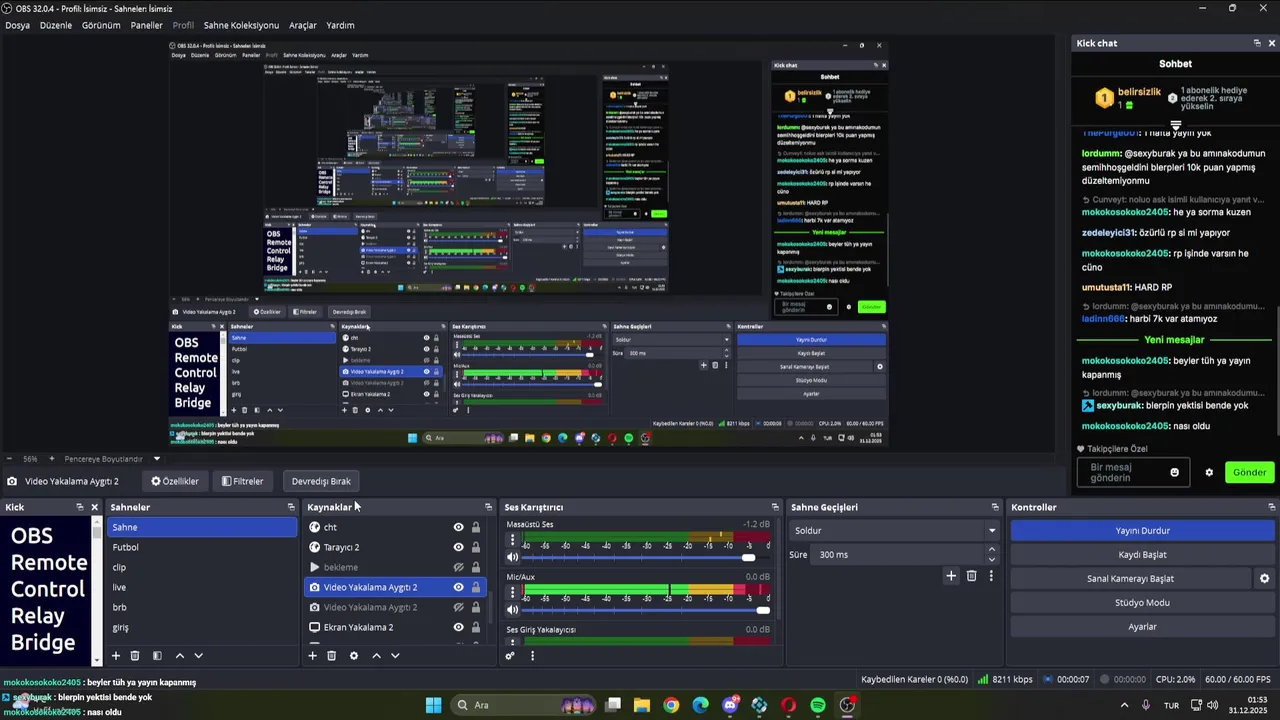Screen dimensions: 1280x720
Task: Mute Mic/Aux with the speaker icon
Action: pyautogui.click(x=513, y=609)
